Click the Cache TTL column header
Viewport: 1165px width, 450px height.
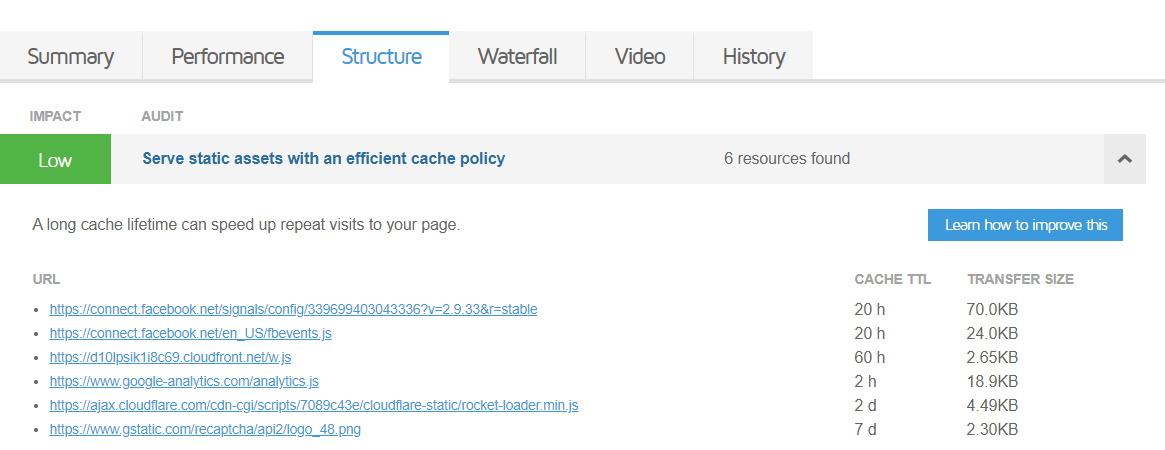click(x=892, y=279)
